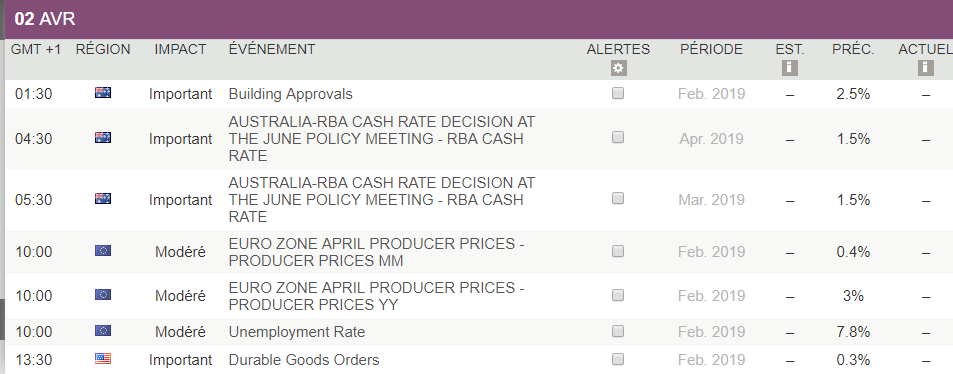Screen dimensions: 953x374
Task: Open Building Approvals event details
Action: (x=291, y=94)
